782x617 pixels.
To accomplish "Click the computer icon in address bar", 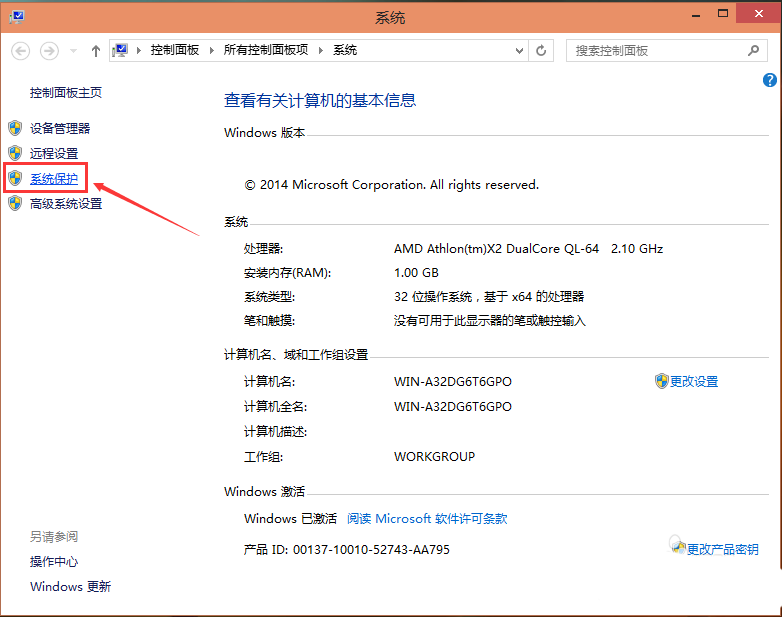I will (120, 50).
